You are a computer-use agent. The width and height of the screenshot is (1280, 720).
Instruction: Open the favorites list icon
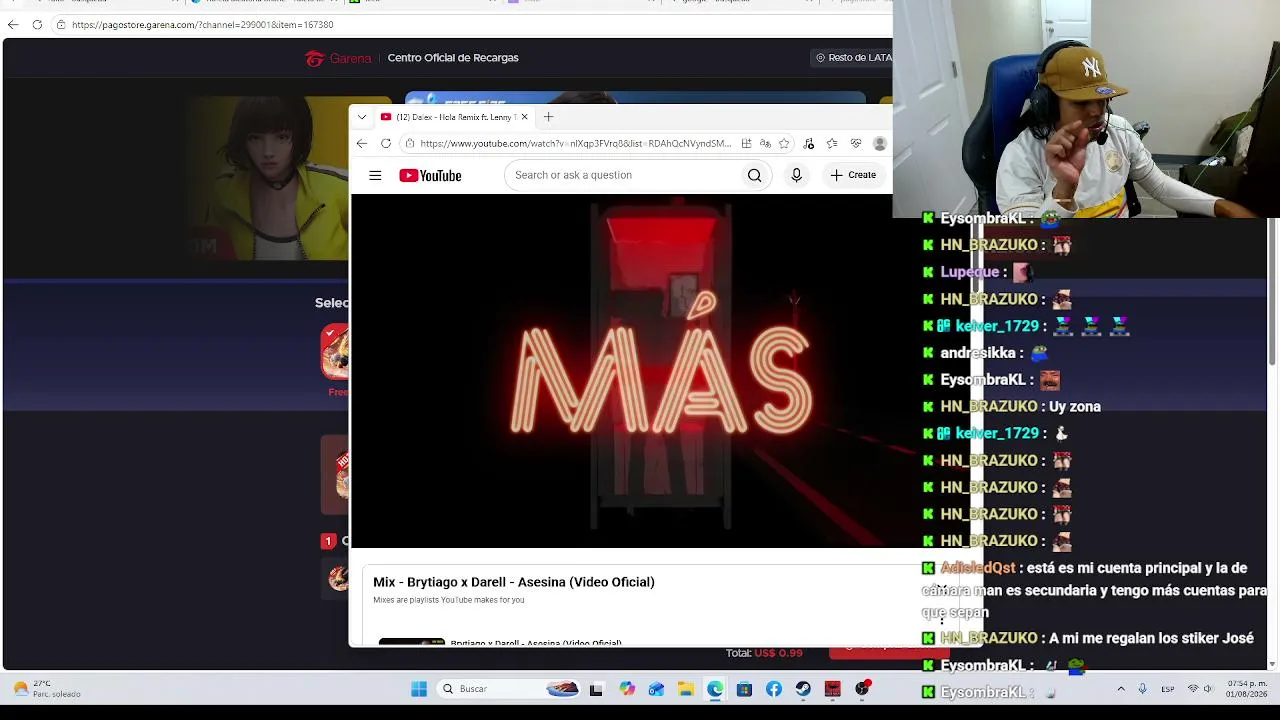[x=832, y=144]
